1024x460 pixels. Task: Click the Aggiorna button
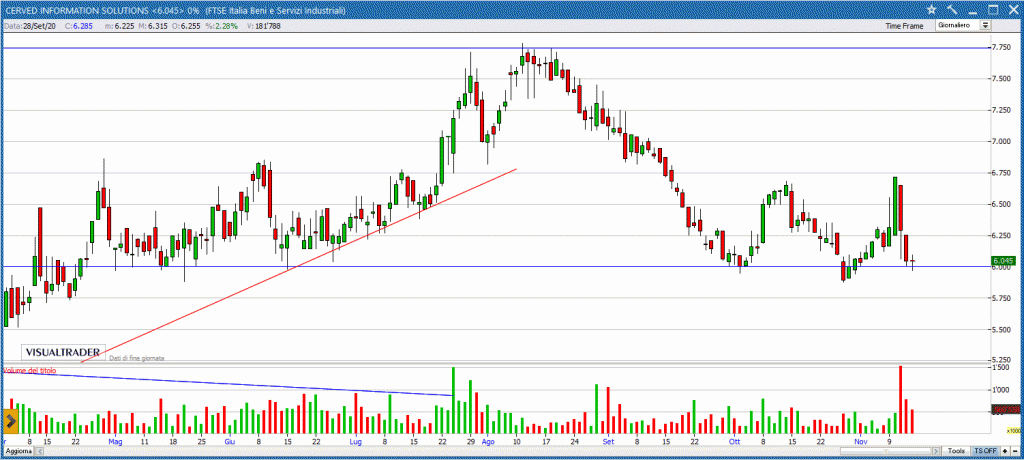[18, 452]
